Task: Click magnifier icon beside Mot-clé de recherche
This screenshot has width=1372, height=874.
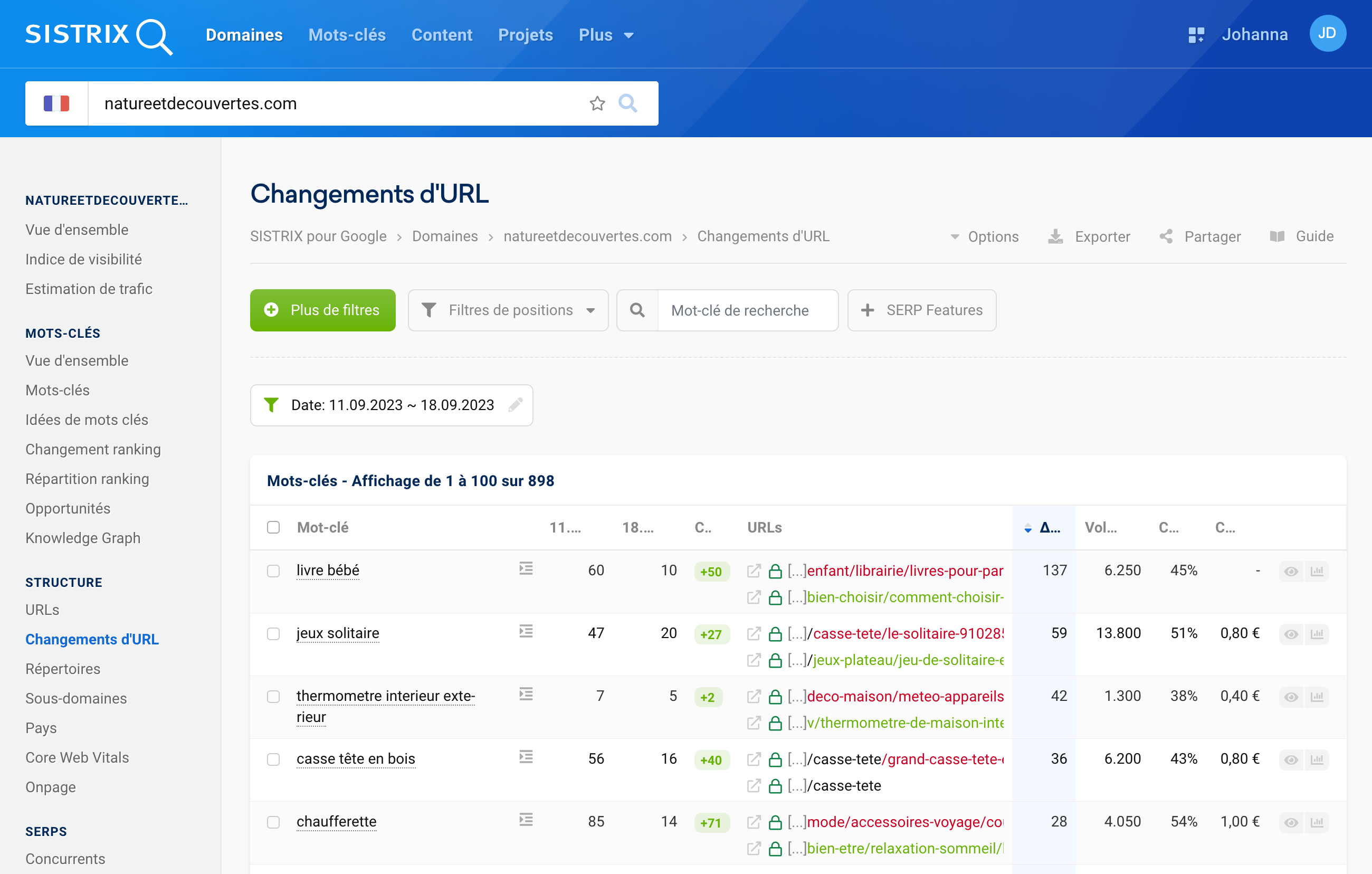Action: coord(637,310)
